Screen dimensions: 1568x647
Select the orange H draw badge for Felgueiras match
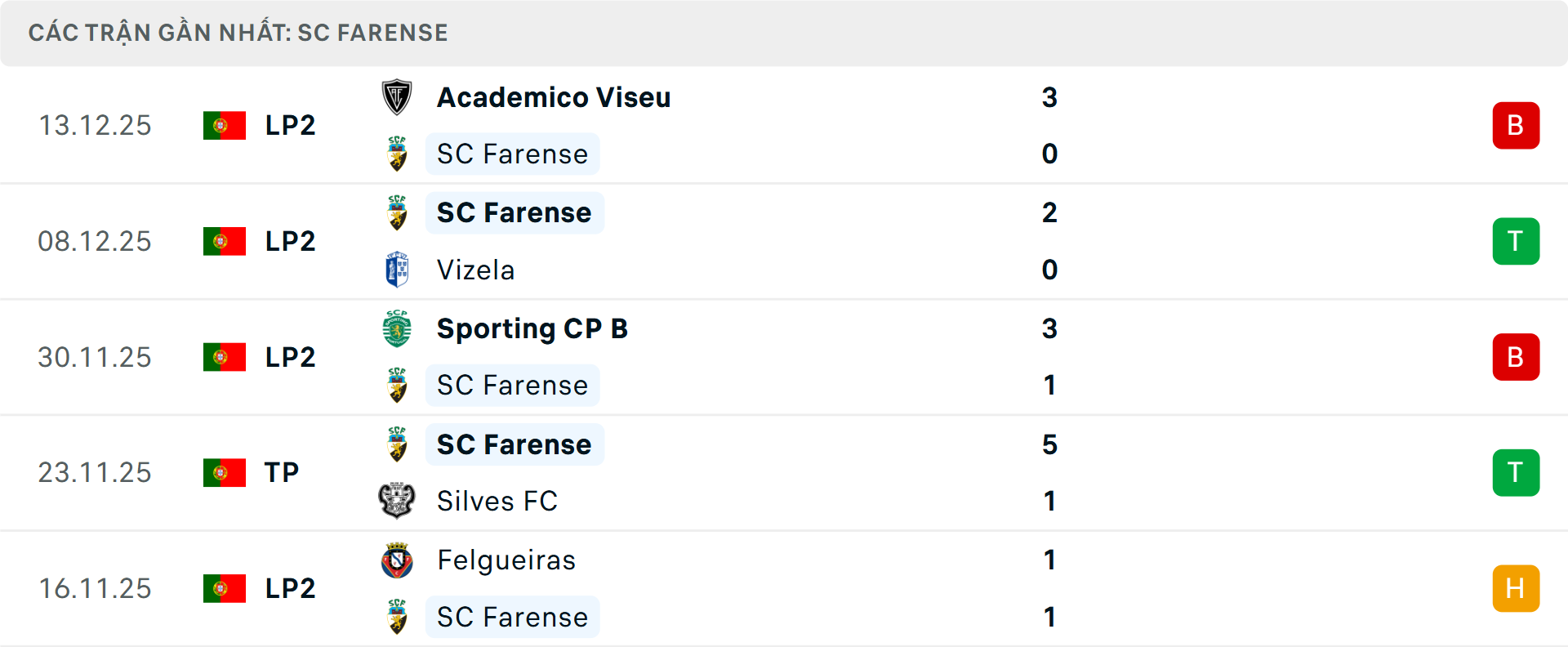click(x=1516, y=588)
